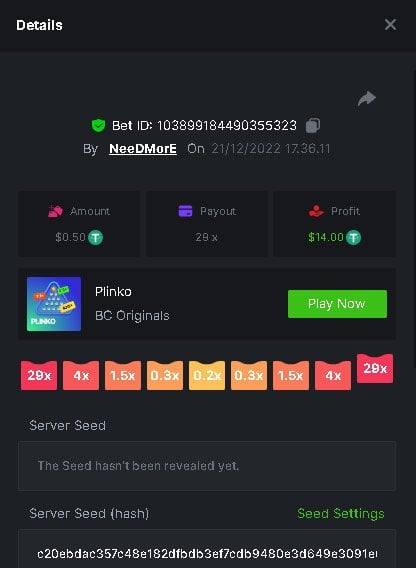Click the green verified shield icon
Image resolution: width=416 pixels, height=568 pixels.
98,125
